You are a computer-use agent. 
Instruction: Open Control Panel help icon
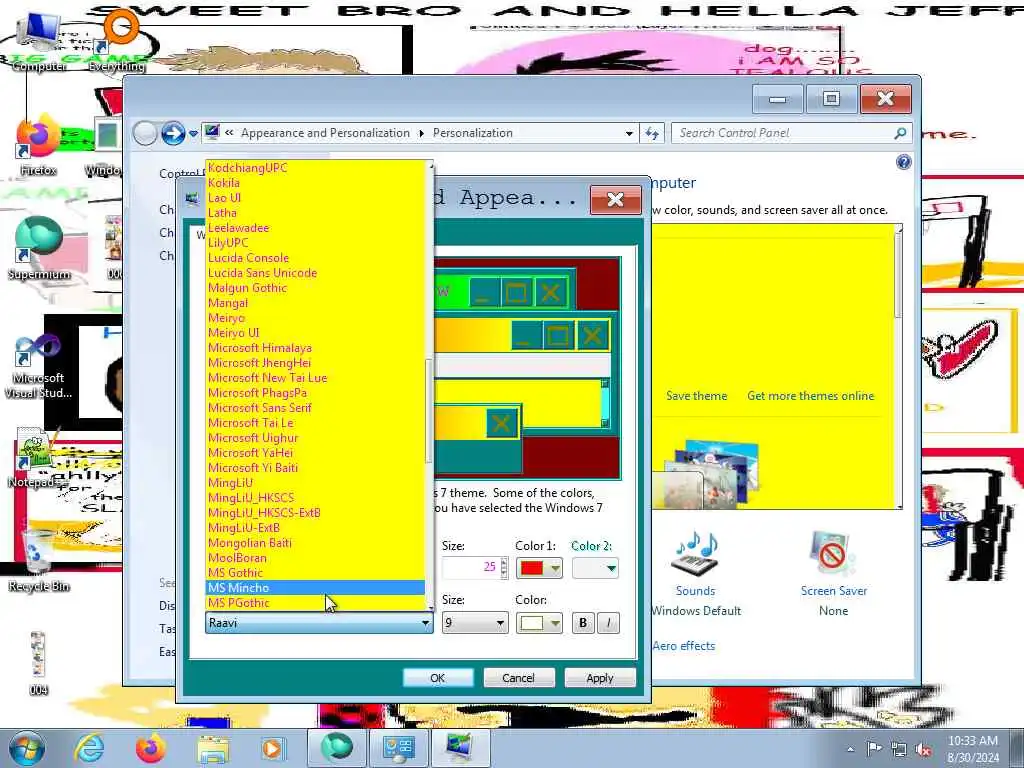[904, 162]
